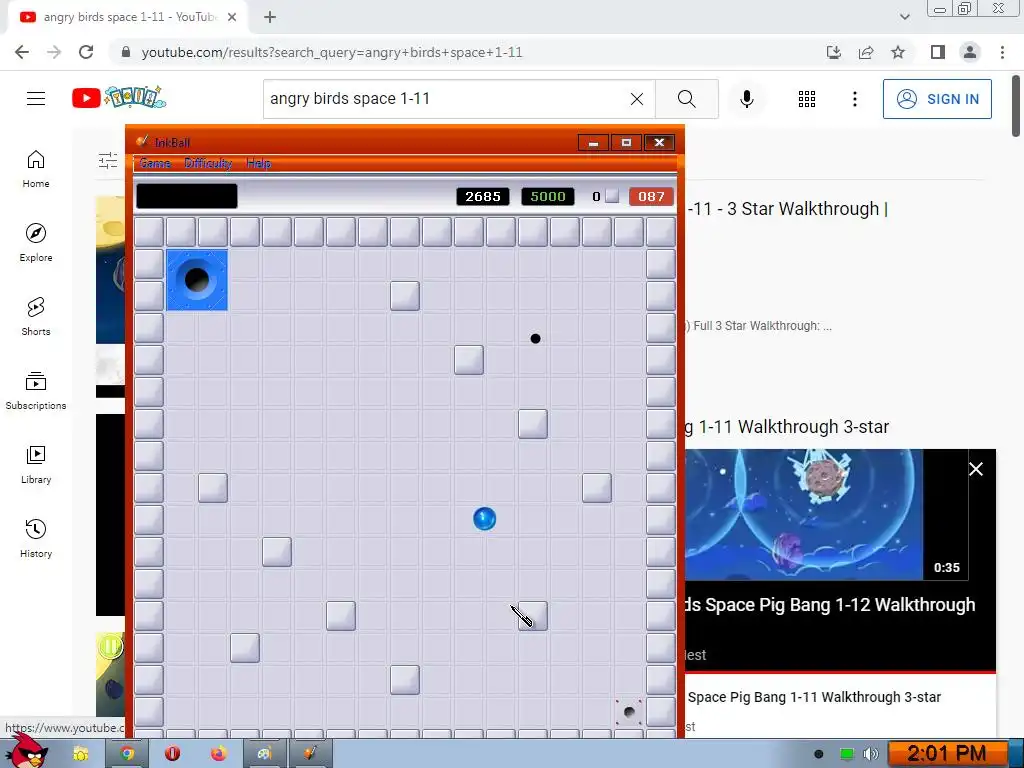Open Pig Bang 1-12 Walkthrough title

(830, 605)
